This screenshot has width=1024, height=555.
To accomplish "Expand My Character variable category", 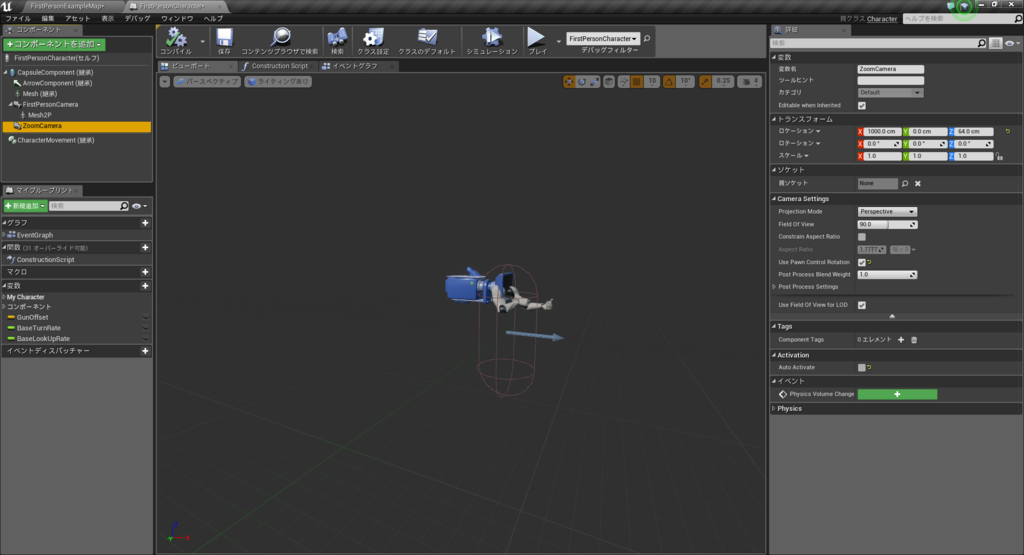I will click(x=4, y=297).
